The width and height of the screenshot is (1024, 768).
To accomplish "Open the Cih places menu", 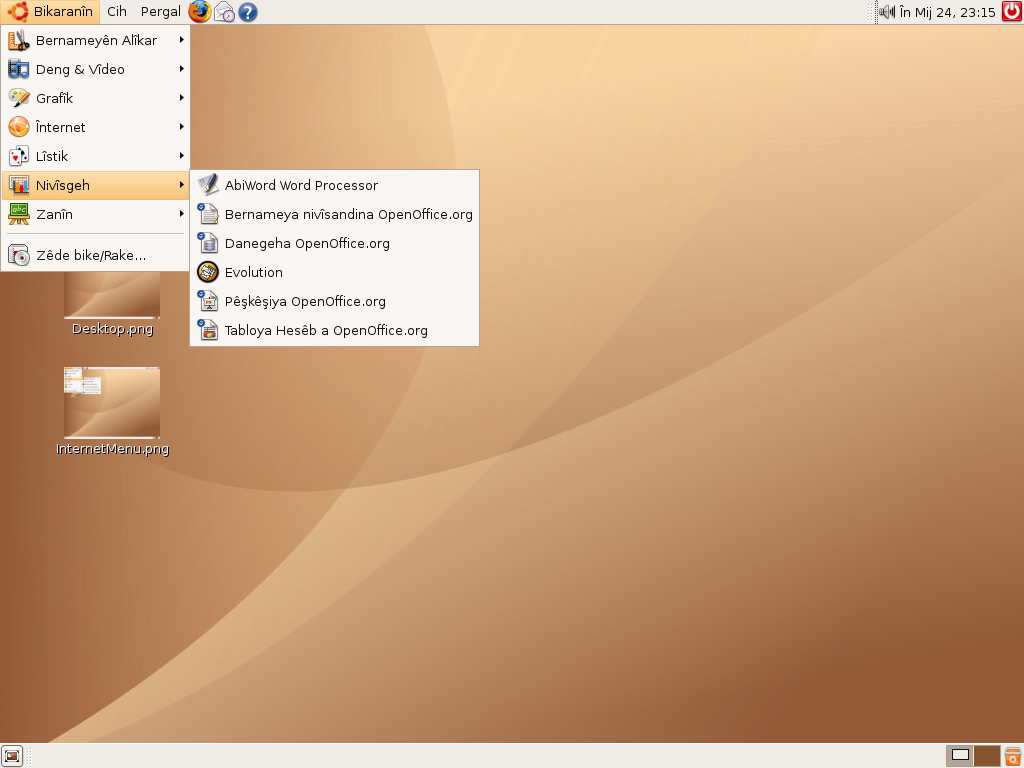I will click(x=117, y=12).
